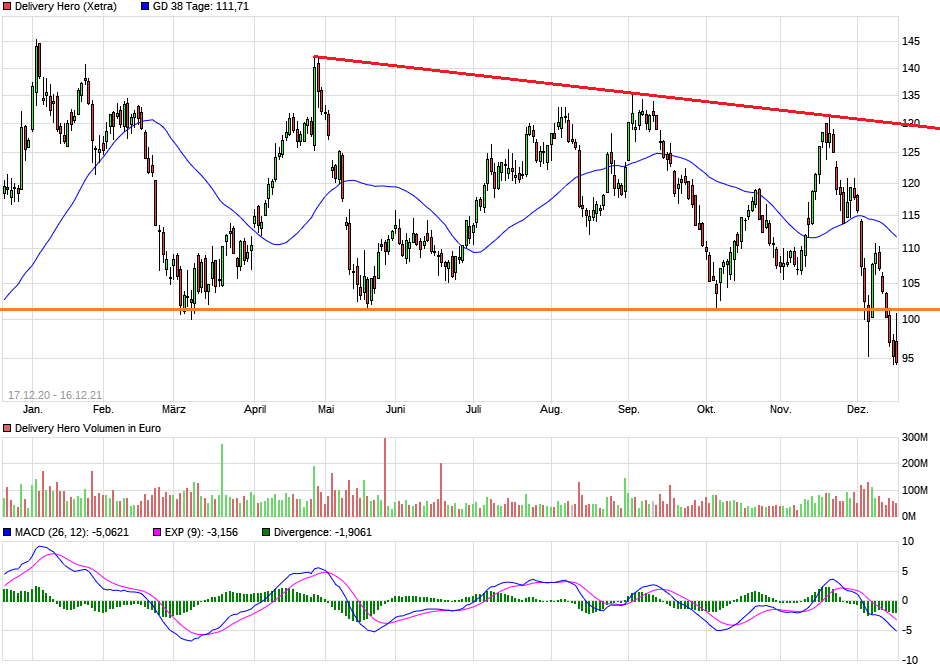Click the magenta EXP (9) legend swatch
This screenshot has height=670, width=940.
[x=157, y=532]
